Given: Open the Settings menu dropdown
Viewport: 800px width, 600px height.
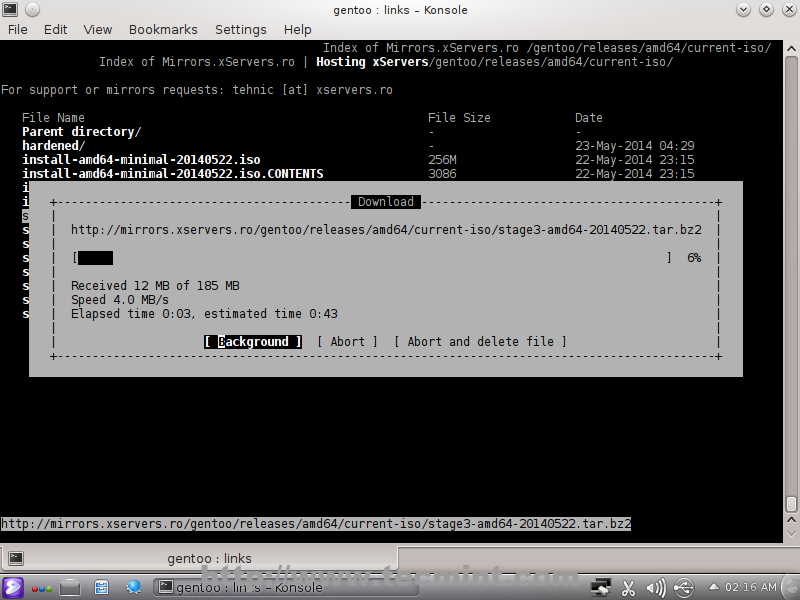Looking at the screenshot, I should (241, 29).
